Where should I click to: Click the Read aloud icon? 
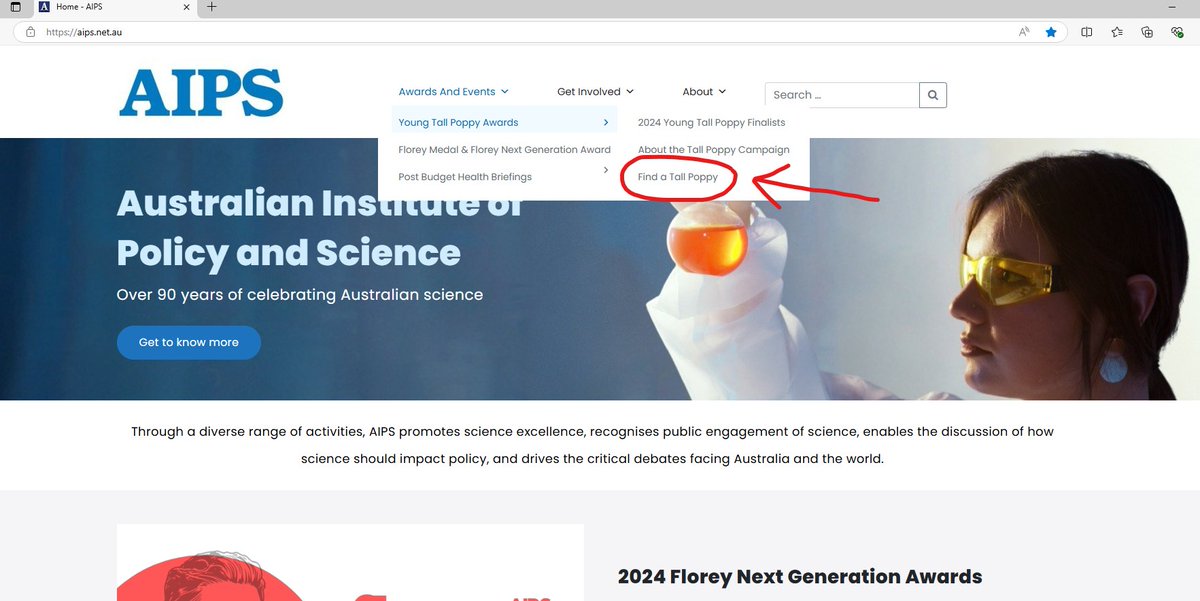pyautogui.click(x=1024, y=32)
